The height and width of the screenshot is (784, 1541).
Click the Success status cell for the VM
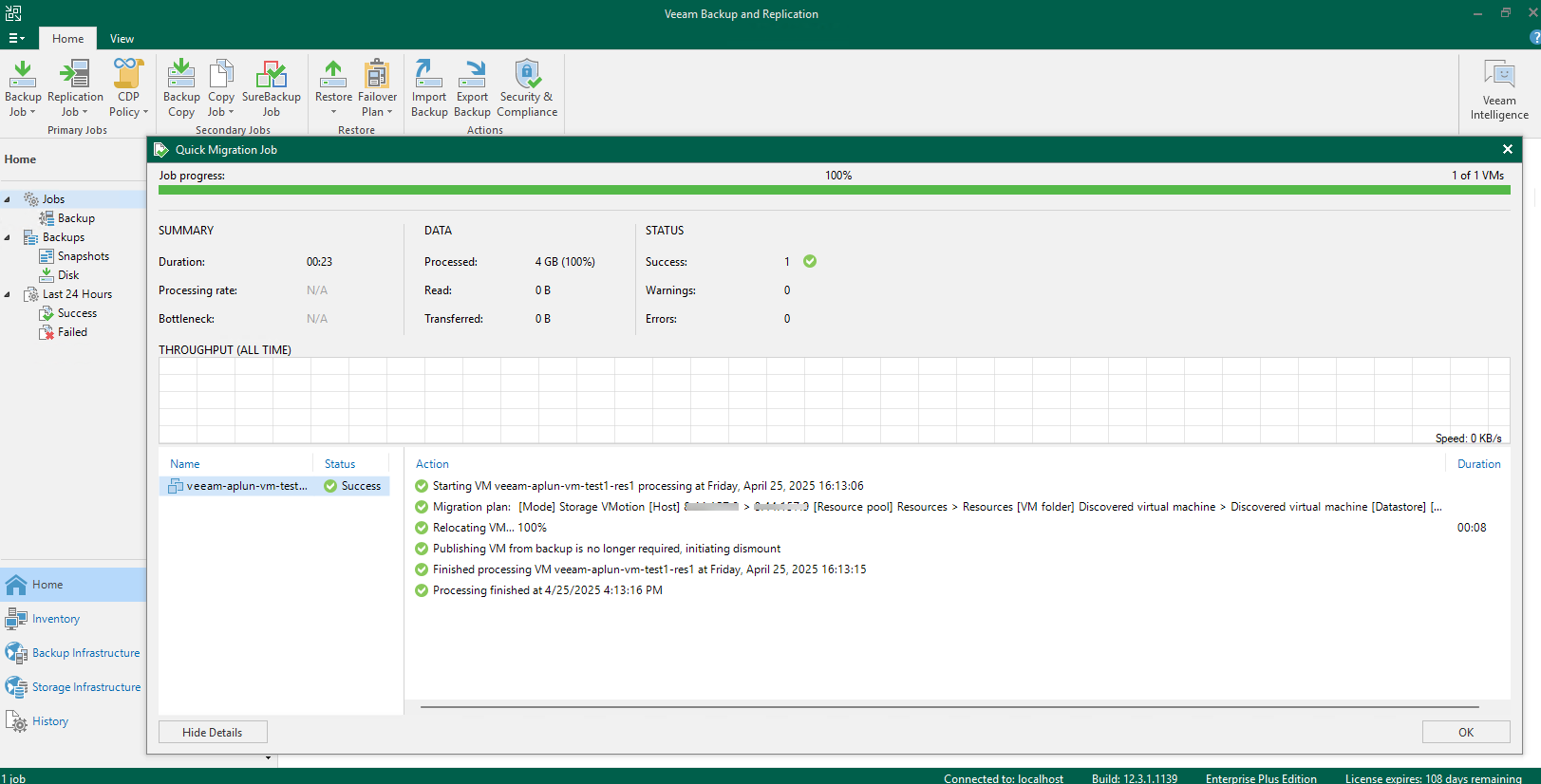coord(352,486)
